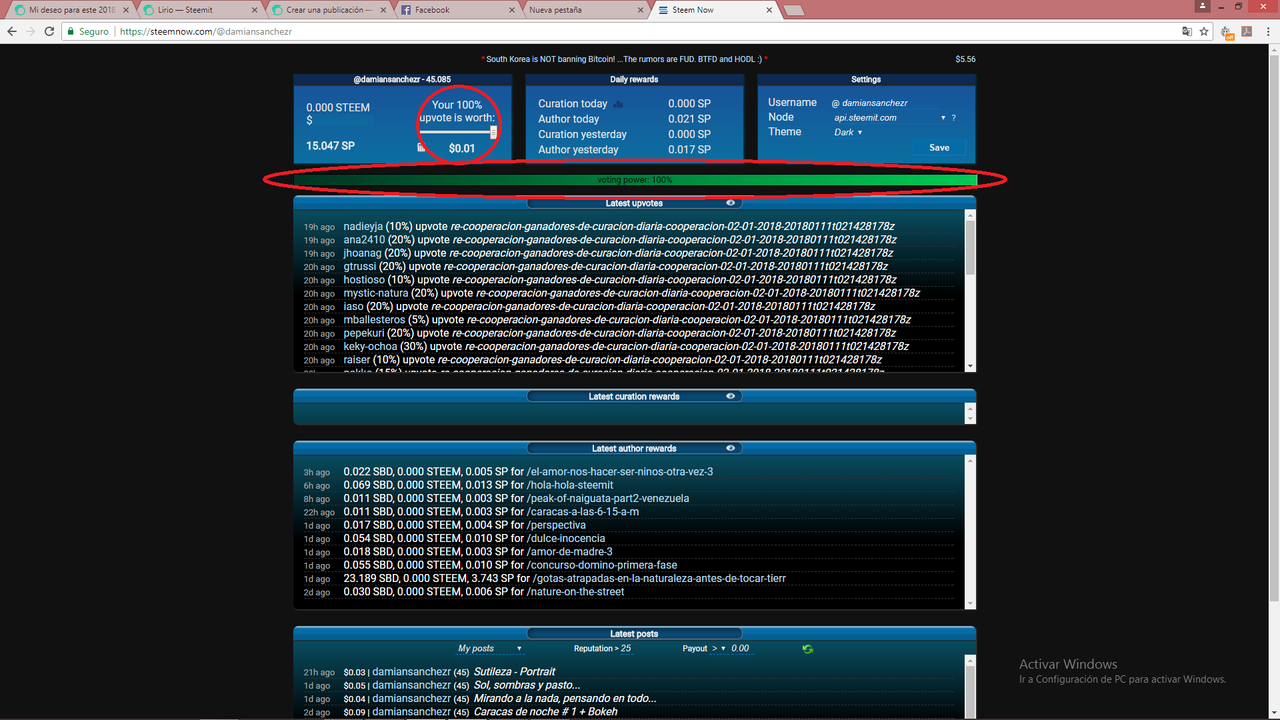
Task: Bookmark this page with the star icon
Action: click(x=1203, y=32)
